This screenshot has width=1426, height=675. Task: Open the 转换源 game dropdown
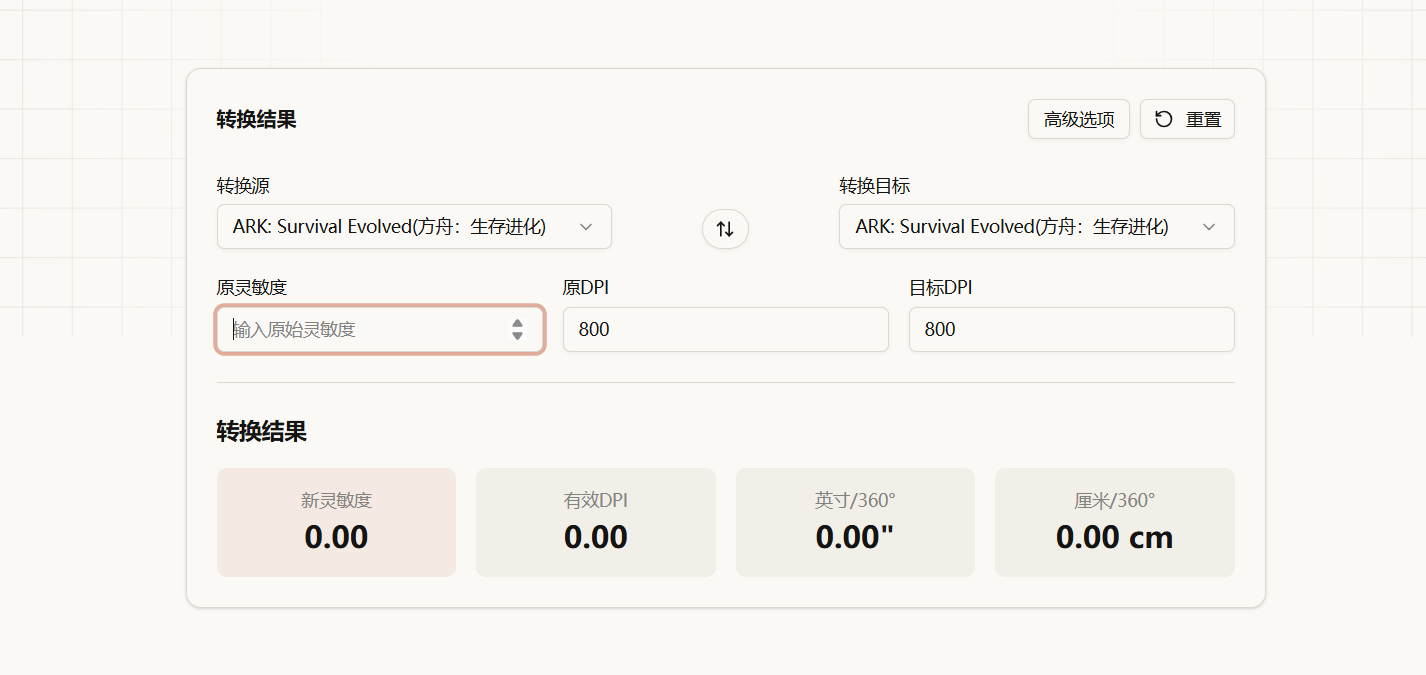pos(400,227)
